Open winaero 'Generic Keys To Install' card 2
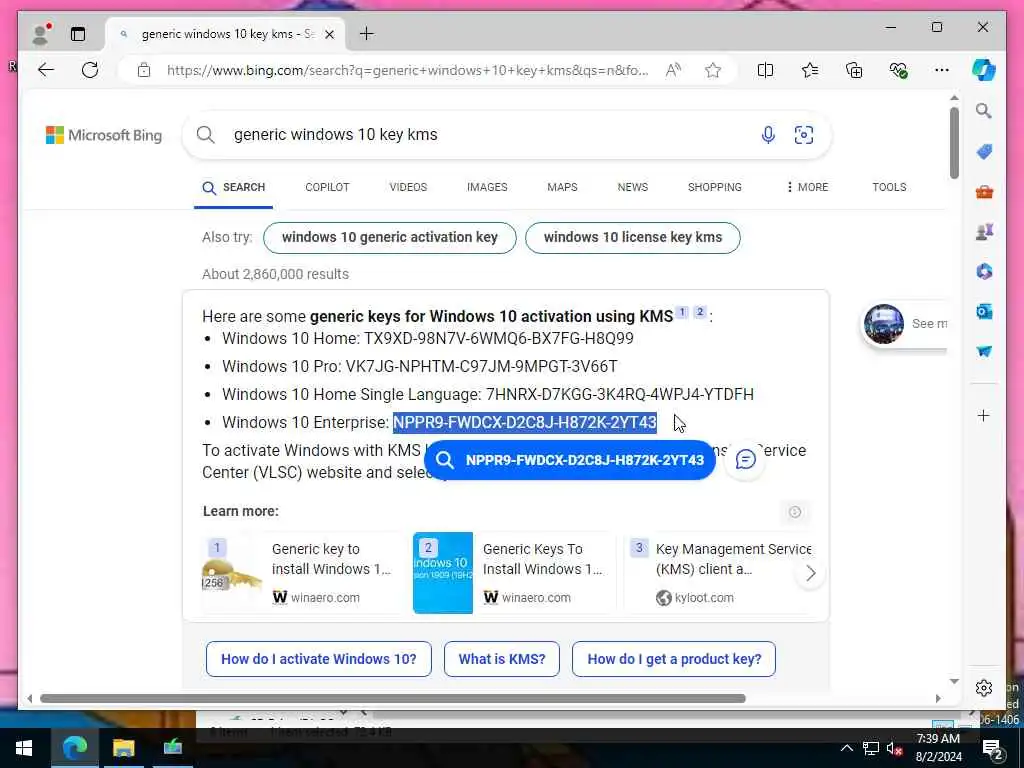 513,573
